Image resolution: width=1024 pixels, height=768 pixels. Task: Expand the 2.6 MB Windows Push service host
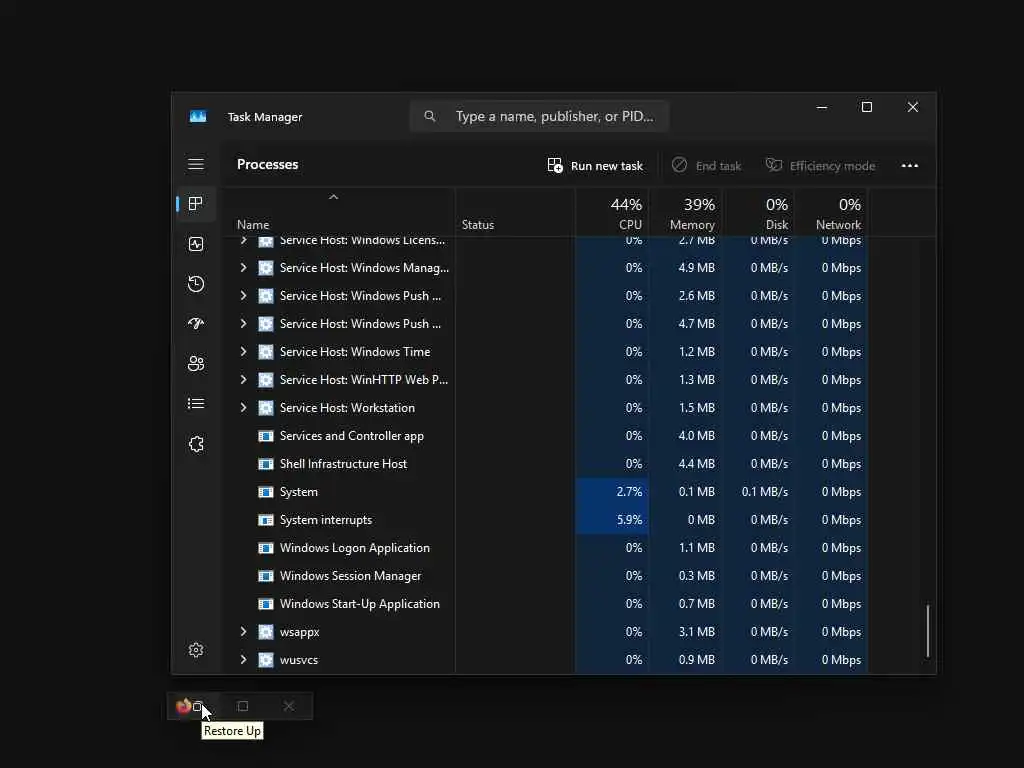point(243,296)
